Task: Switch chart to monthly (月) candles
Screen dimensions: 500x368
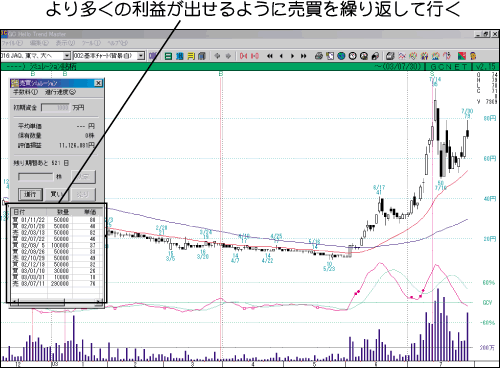Action: coord(191,56)
